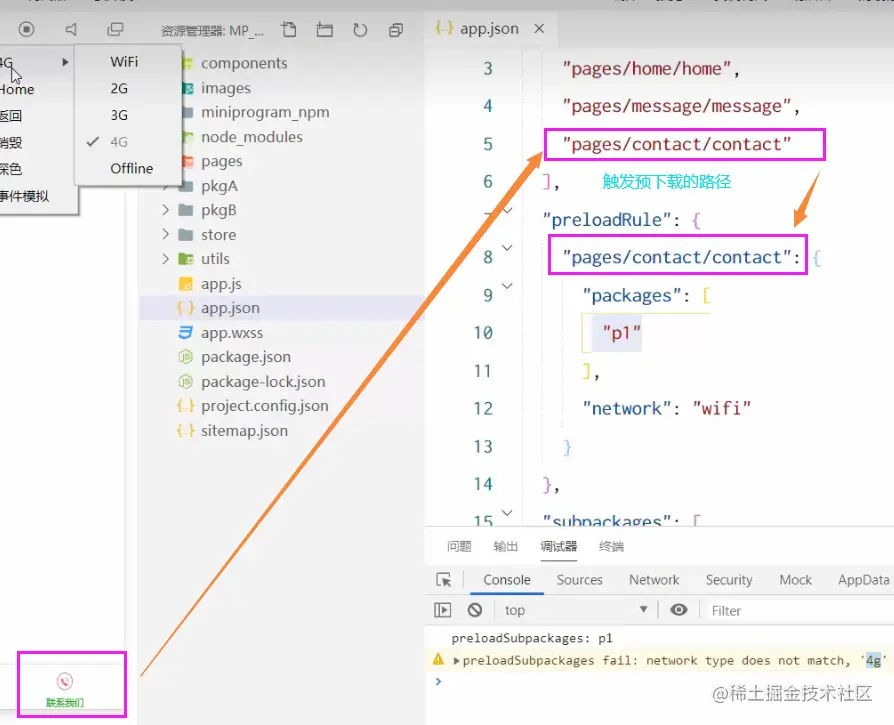Image resolution: width=894 pixels, height=725 pixels.
Task: Open the app.js file
Action: pyautogui.click(x=221, y=284)
